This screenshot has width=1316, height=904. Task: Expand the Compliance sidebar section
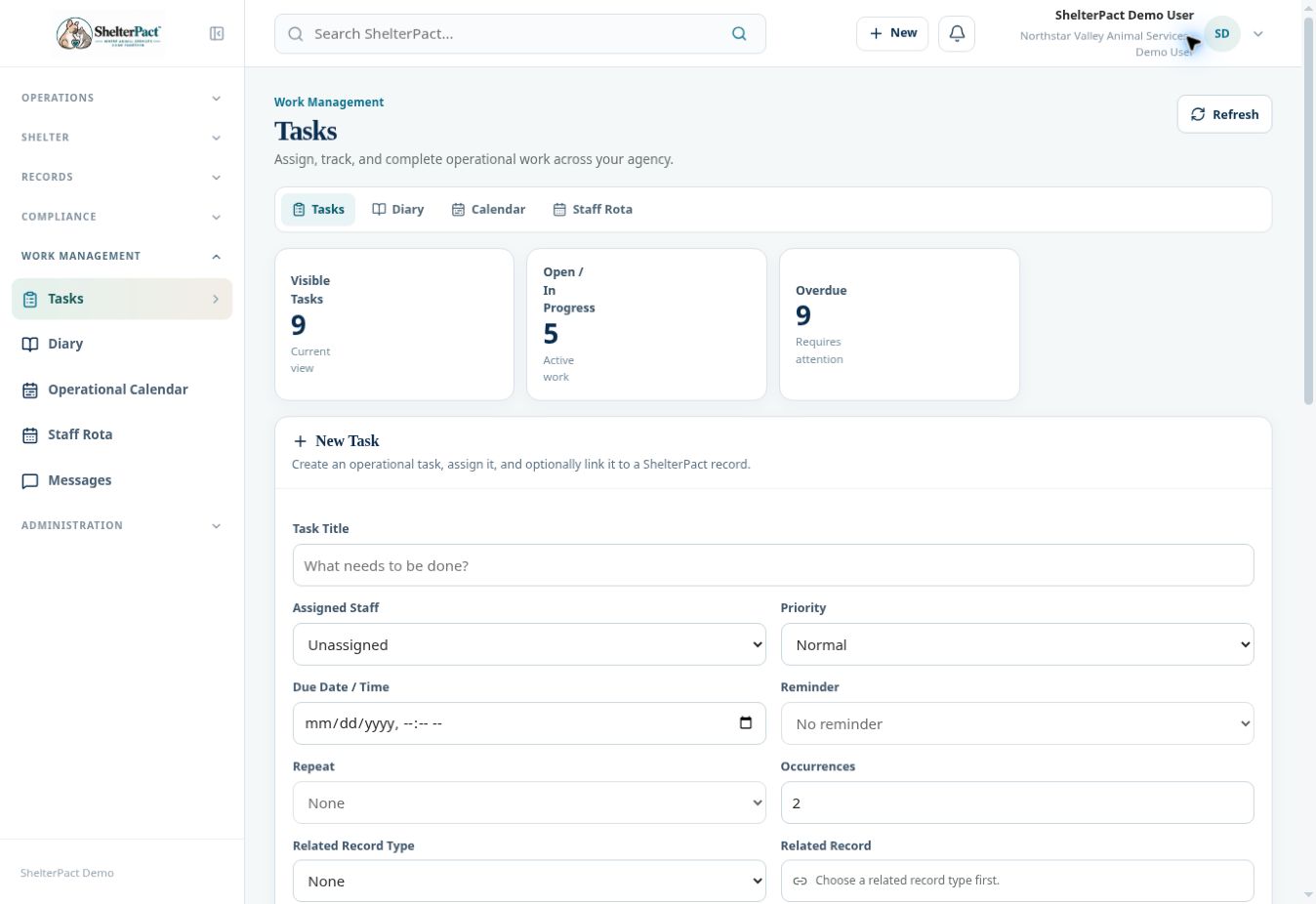122,217
